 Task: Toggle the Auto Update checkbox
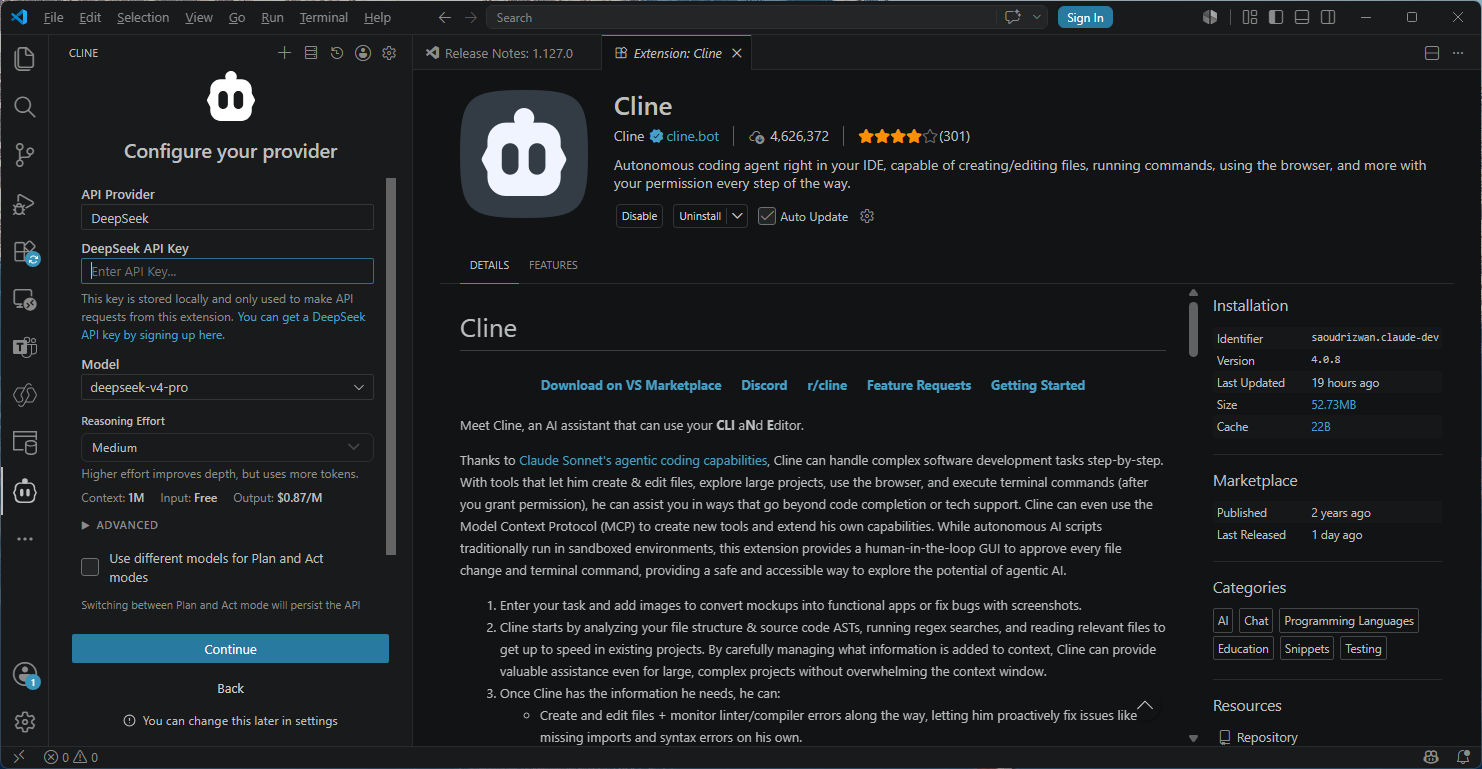click(x=767, y=216)
